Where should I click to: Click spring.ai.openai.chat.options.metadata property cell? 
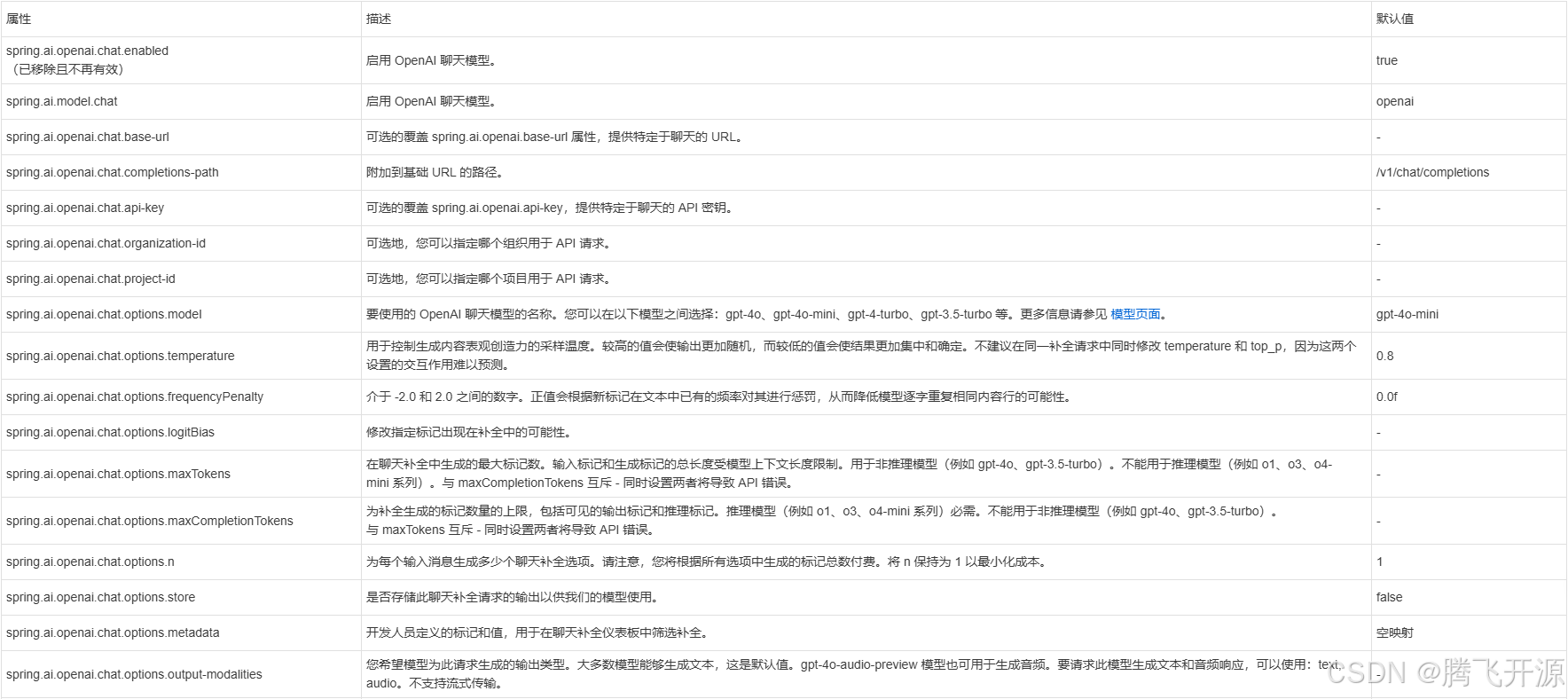[181, 632]
